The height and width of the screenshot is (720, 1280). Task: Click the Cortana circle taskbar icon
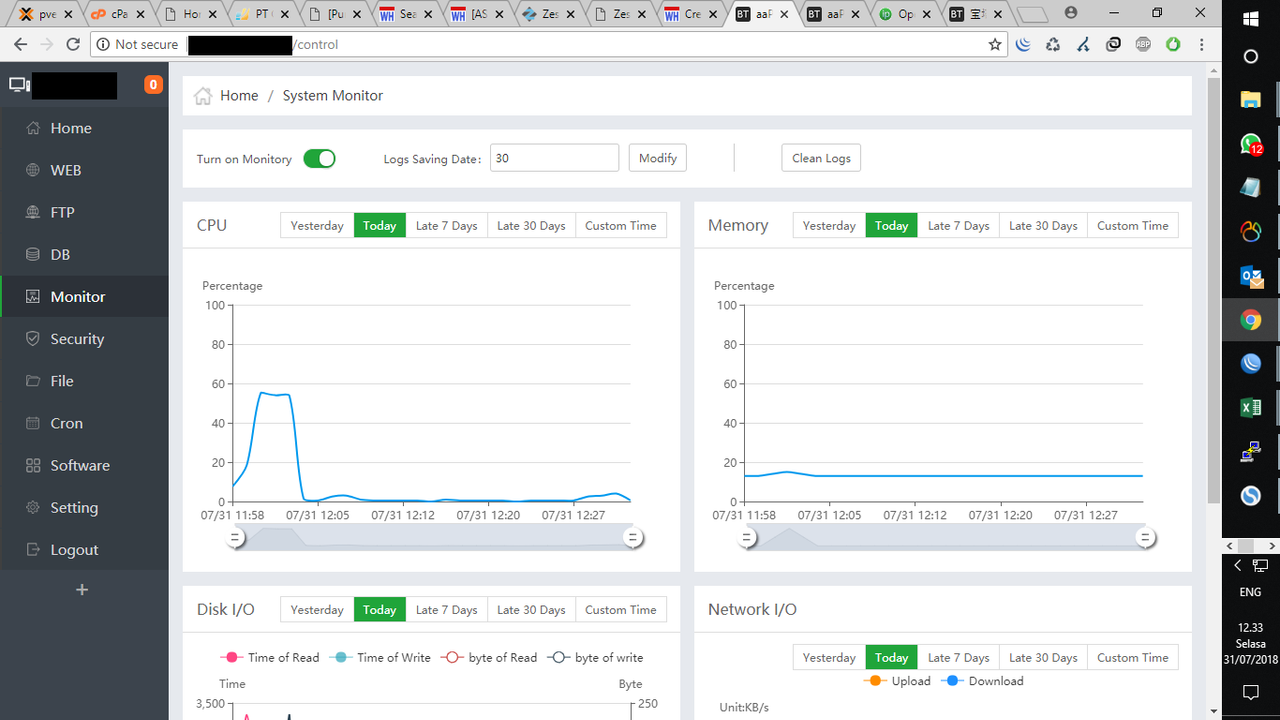(x=1250, y=57)
